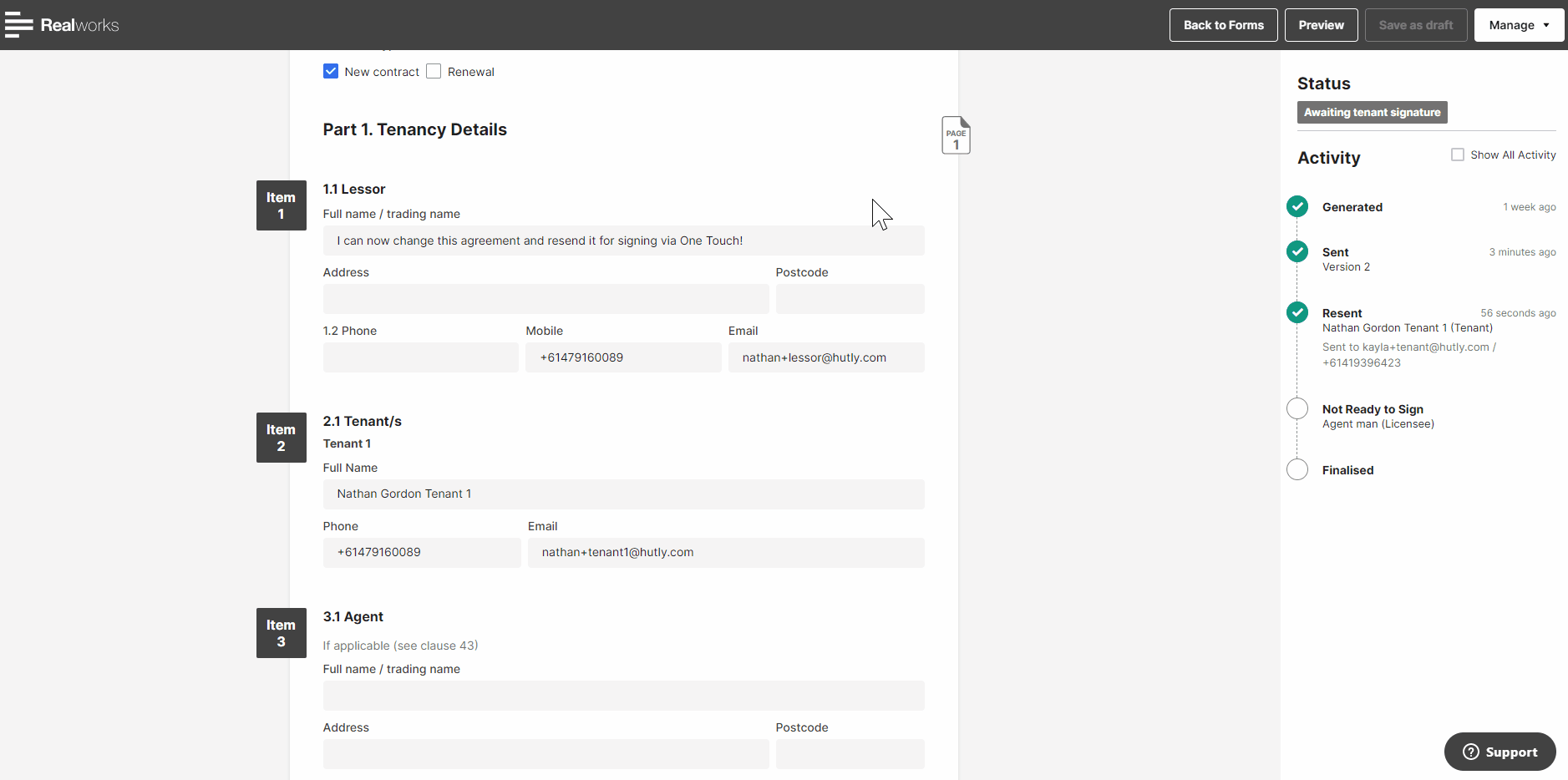Click the Realworks logo
This screenshot has width=1568, height=780.
79,25
